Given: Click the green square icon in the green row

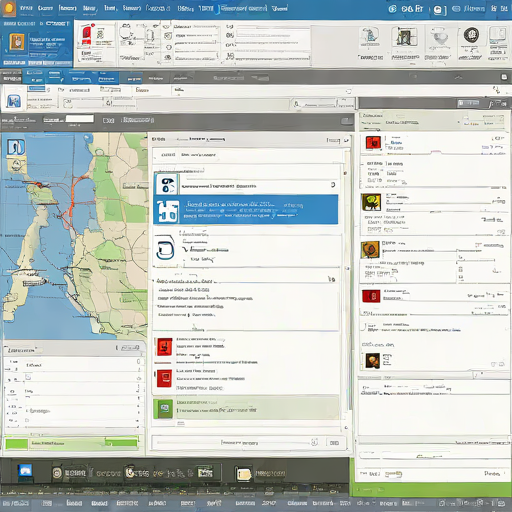Looking at the screenshot, I should coord(163,409).
